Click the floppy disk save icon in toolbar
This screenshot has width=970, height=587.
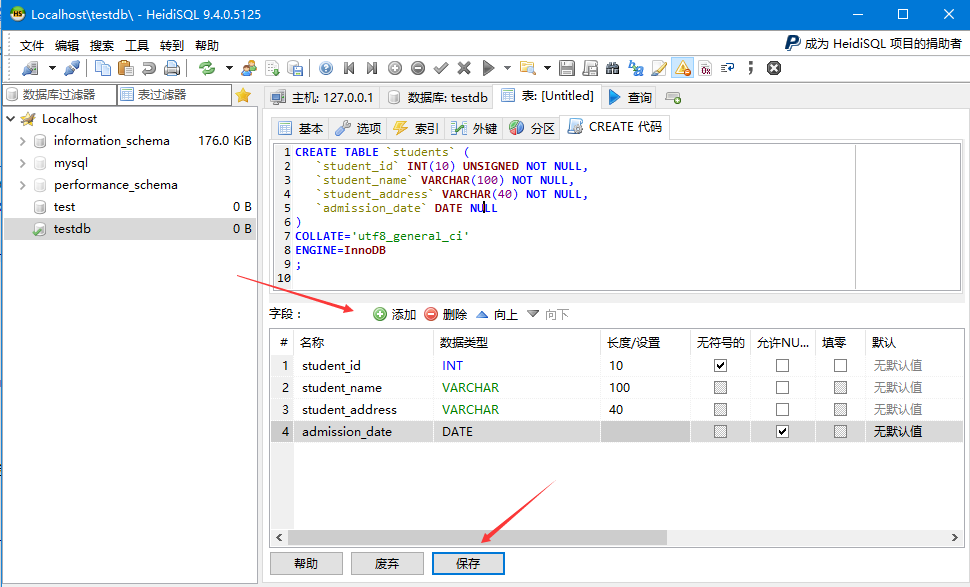point(567,68)
